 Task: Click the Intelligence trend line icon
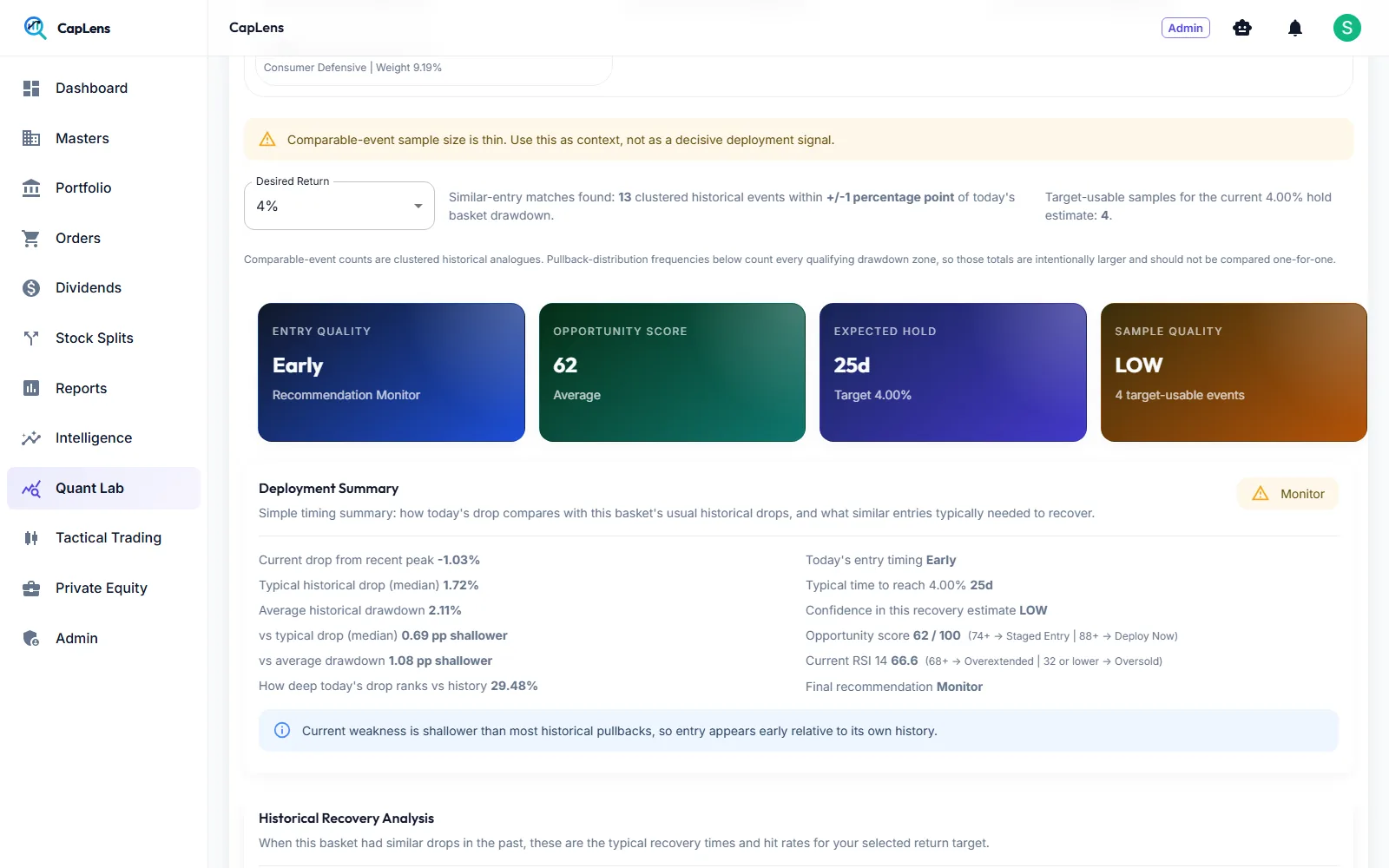(x=31, y=438)
